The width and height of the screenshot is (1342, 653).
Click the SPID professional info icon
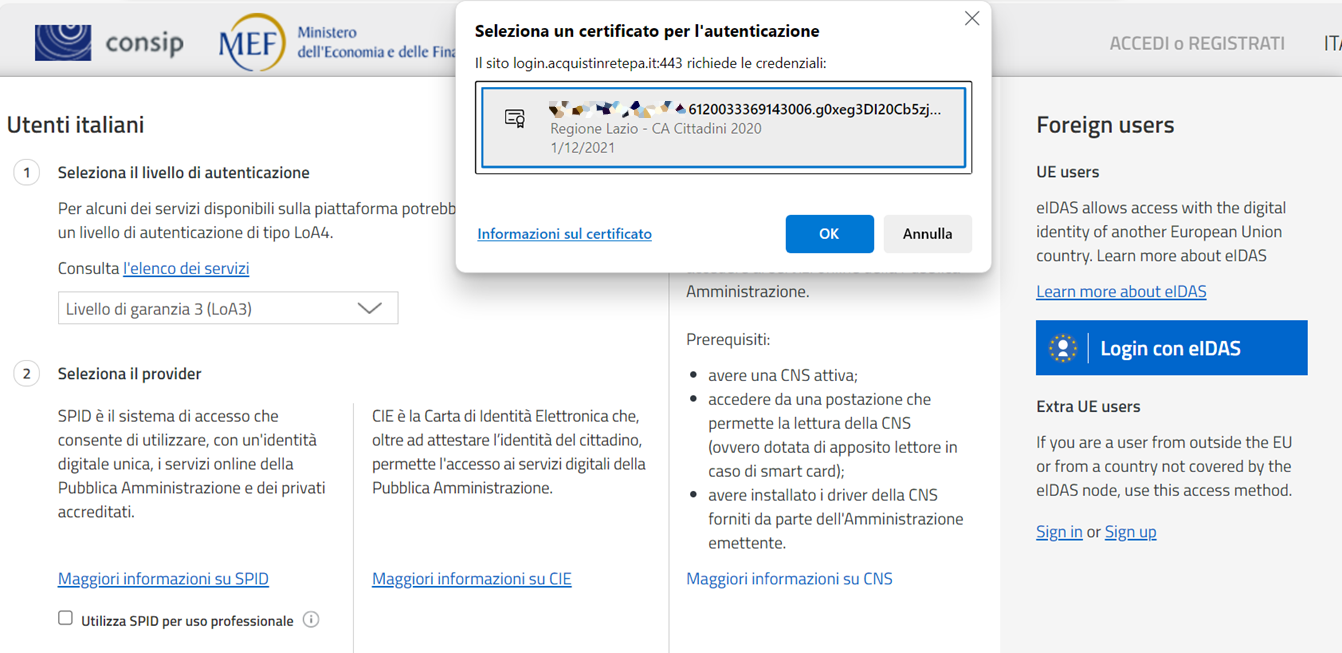[x=311, y=620]
